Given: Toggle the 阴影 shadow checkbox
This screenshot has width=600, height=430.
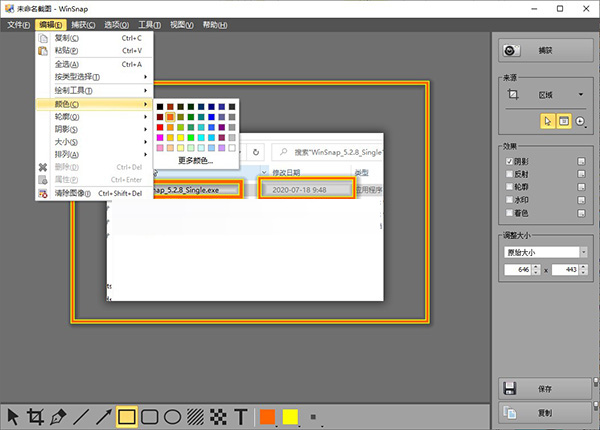Looking at the screenshot, I should [509, 161].
